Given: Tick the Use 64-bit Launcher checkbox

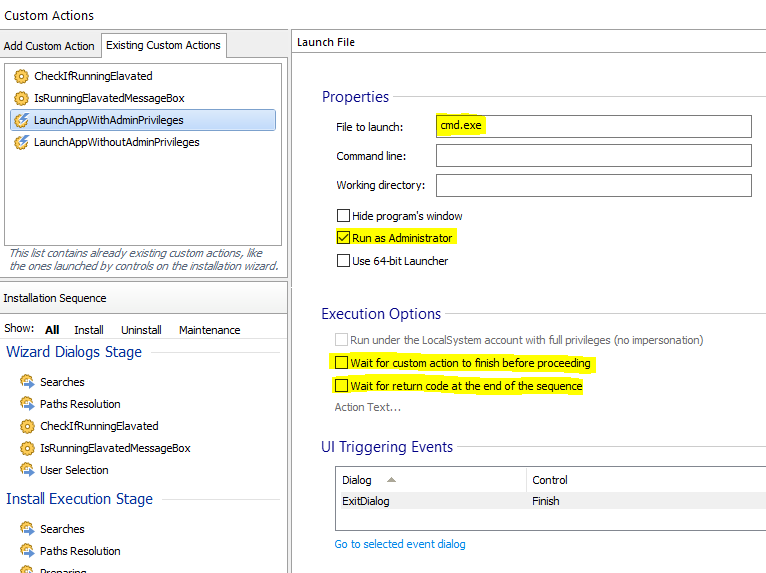Looking at the screenshot, I should click(343, 261).
